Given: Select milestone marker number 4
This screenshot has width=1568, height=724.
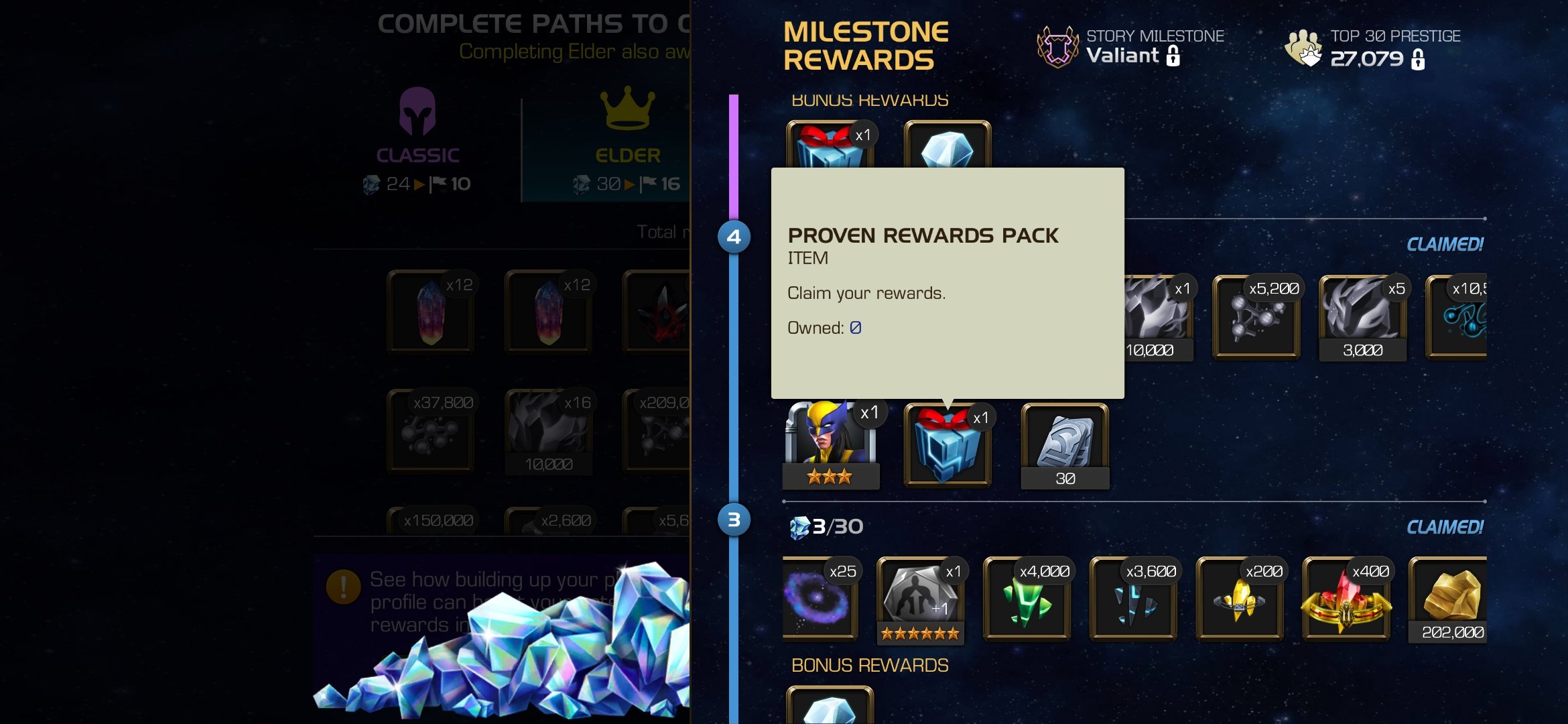Looking at the screenshot, I should click(734, 237).
